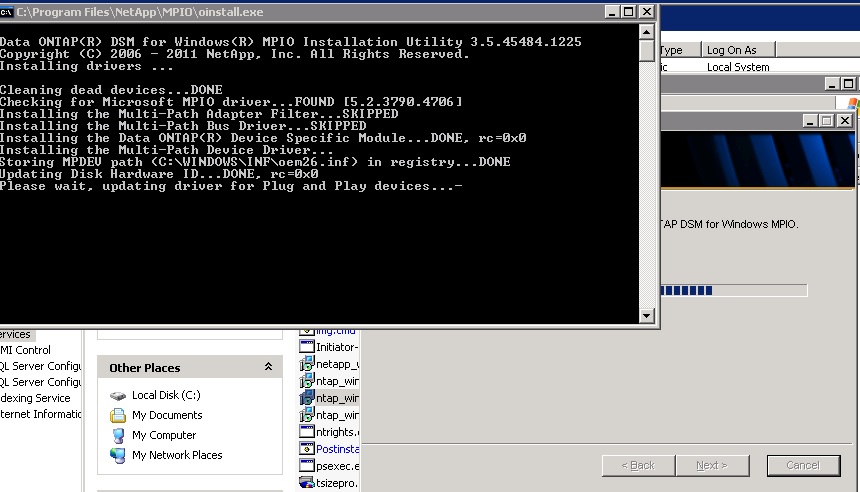This screenshot has height=492, width=860.
Task: Select the psexec file
Action: click(x=337, y=466)
